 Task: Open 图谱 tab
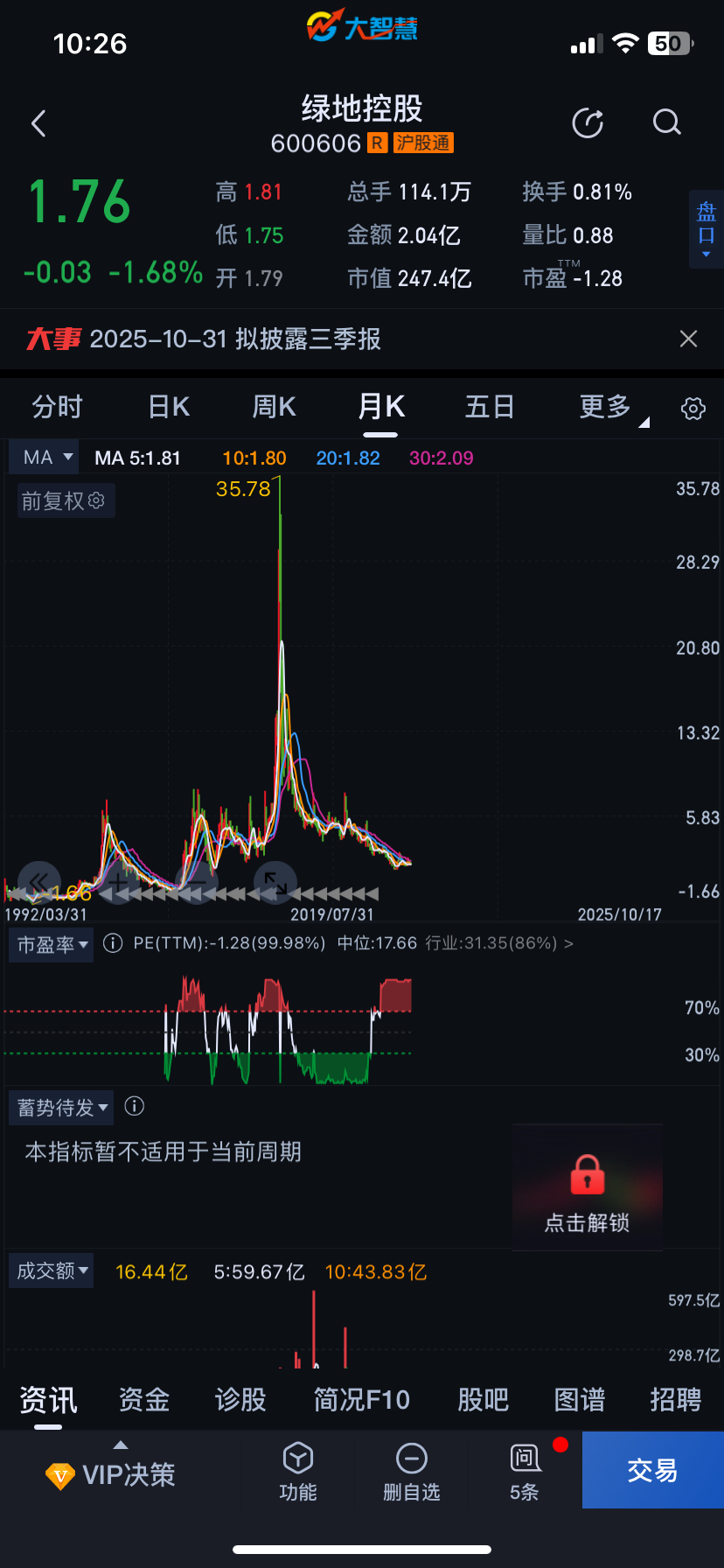click(579, 1399)
